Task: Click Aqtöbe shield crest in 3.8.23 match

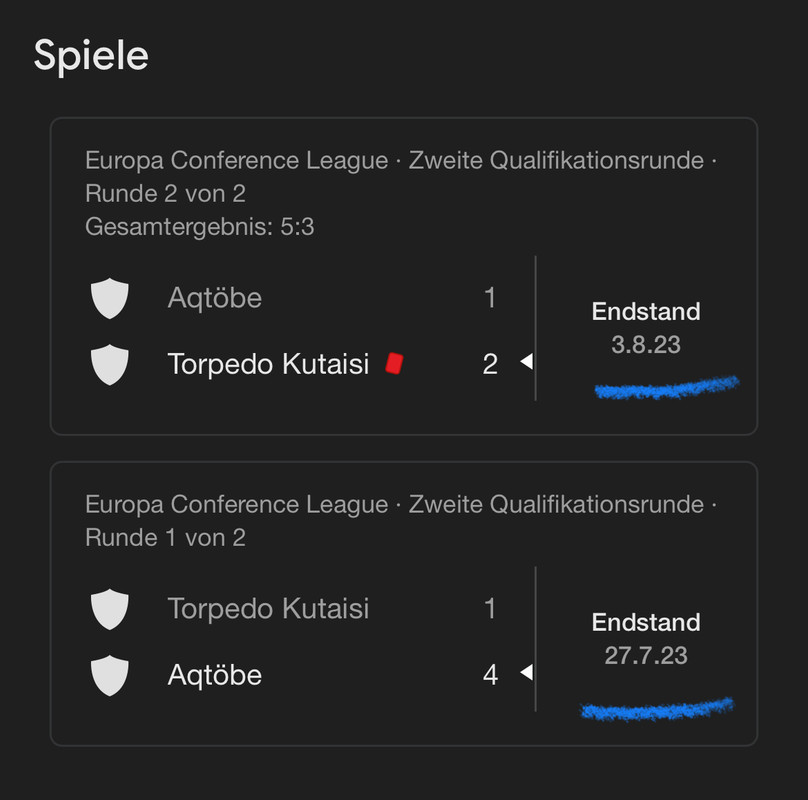Action: pyautogui.click(x=110, y=298)
